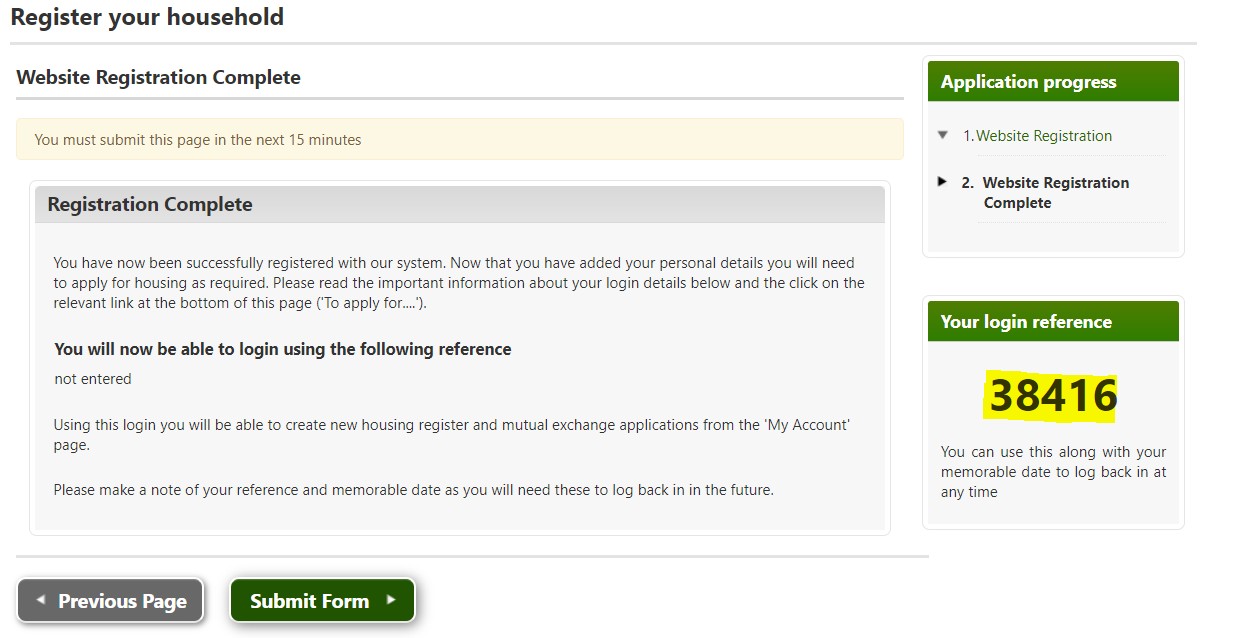Open the Website Registration step link
The width and height of the screenshot is (1236, 638).
1043,136
